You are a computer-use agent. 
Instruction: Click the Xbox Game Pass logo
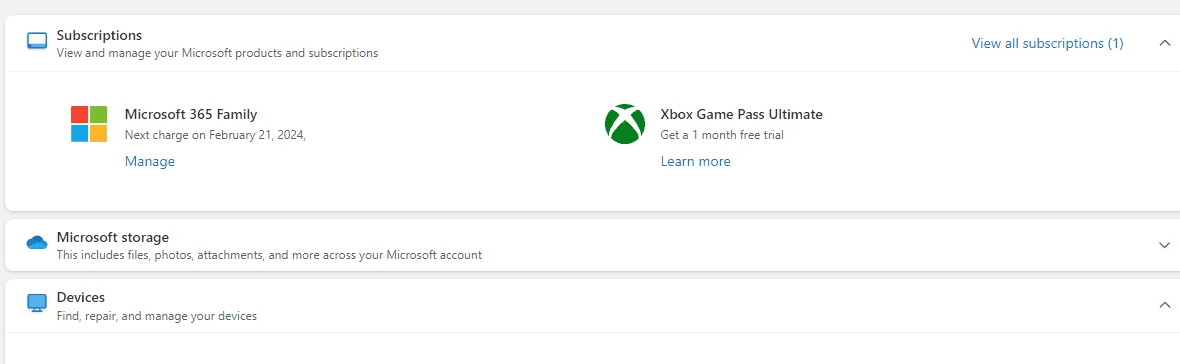click(625, 124)
